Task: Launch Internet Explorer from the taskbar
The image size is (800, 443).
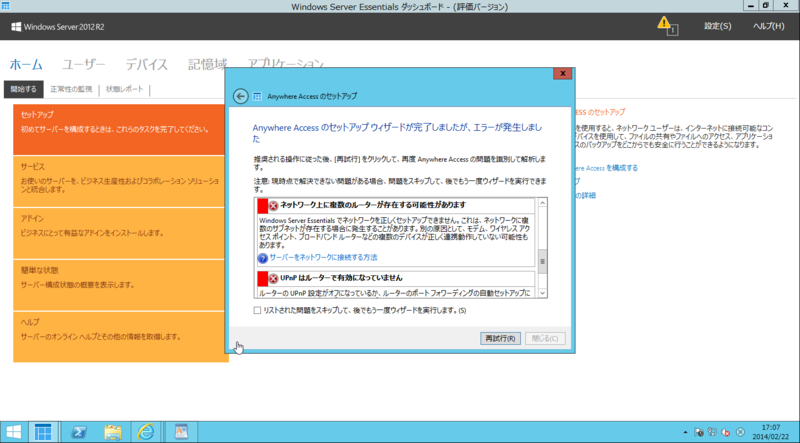Action: (146, 432)
